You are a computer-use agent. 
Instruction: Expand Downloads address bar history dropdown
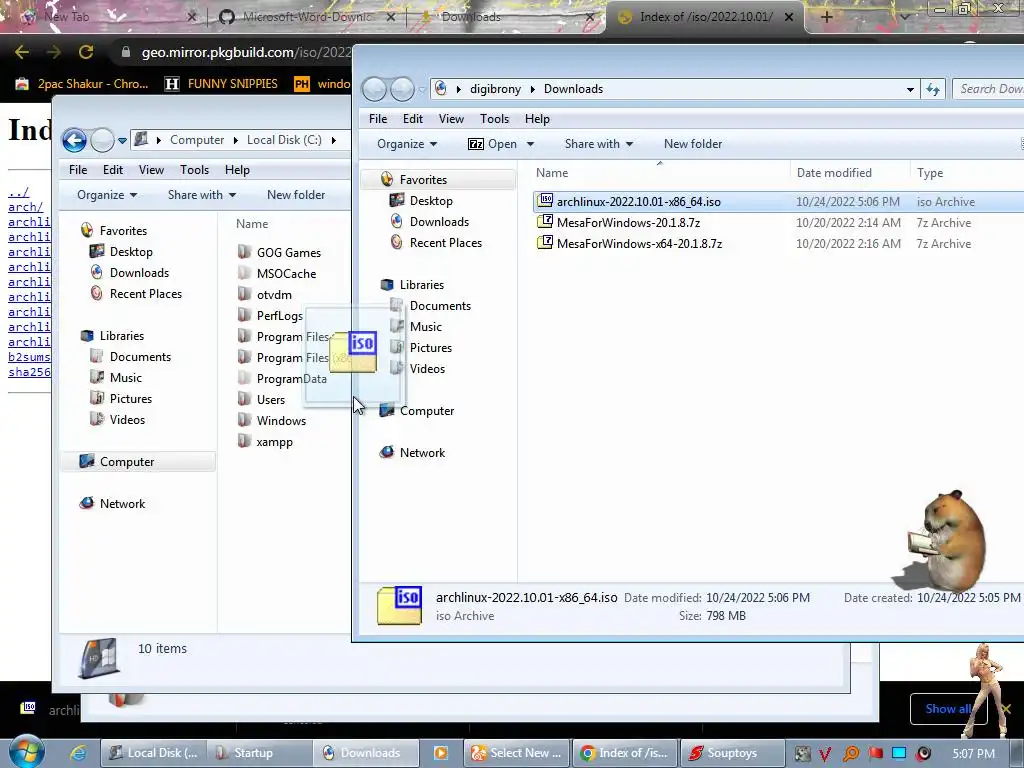(910, 89)
